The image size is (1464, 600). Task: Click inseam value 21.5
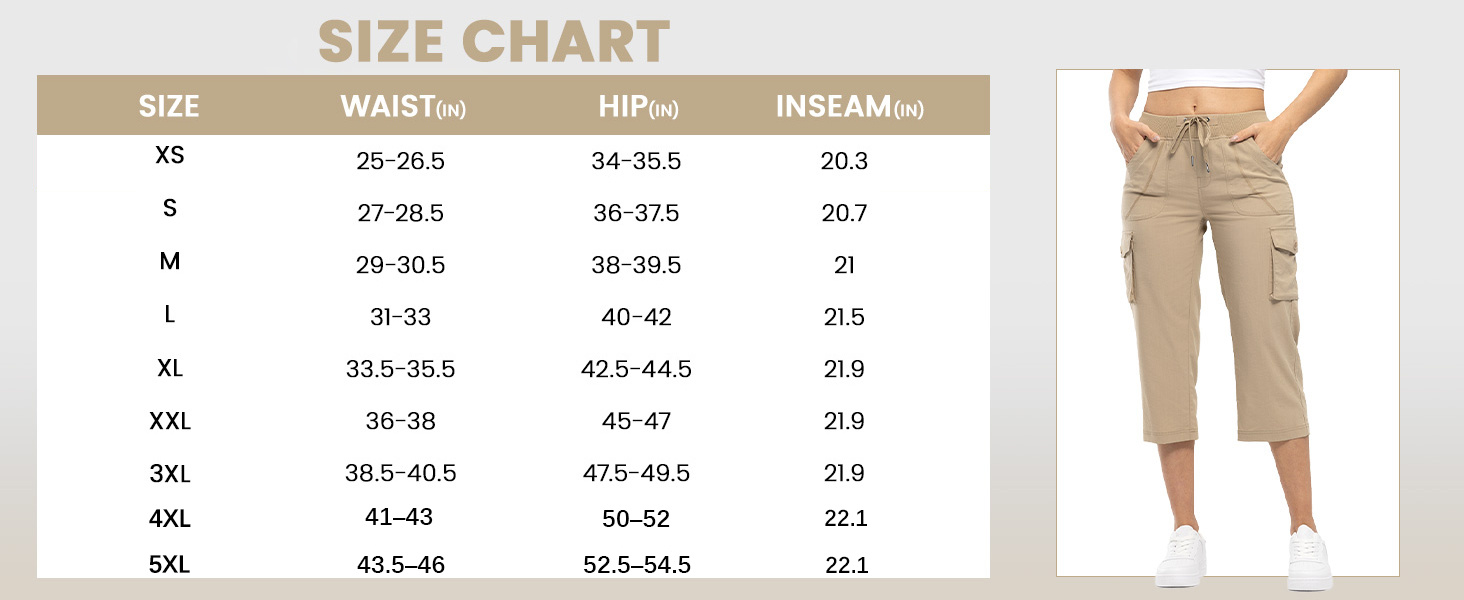point(844,317)
